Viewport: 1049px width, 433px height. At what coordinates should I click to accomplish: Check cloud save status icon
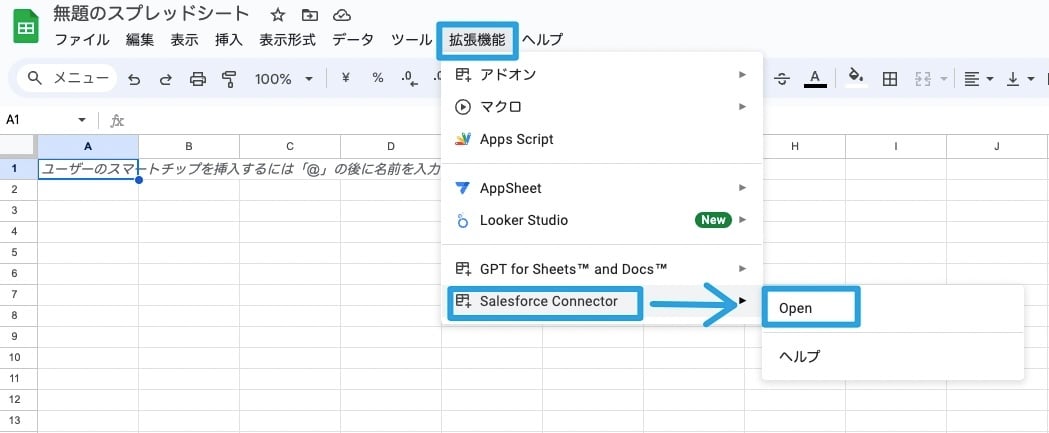click(x=342, y=15)
